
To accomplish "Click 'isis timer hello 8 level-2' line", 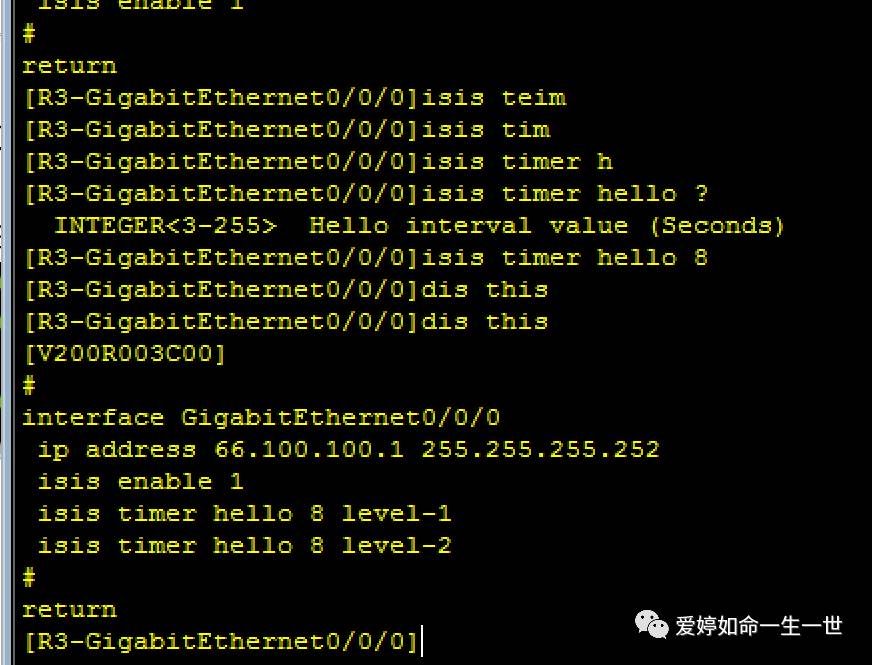I will click(x=244, y=546).
